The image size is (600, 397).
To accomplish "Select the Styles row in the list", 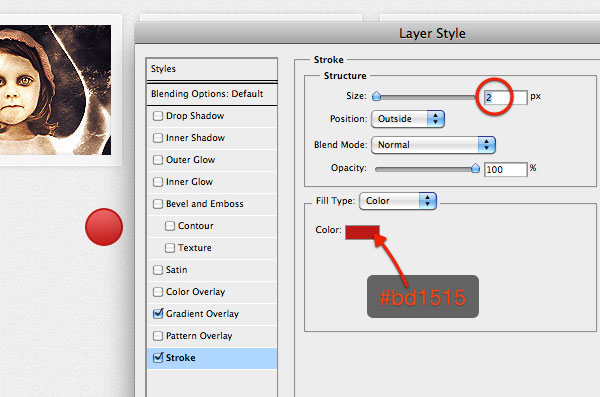I will tap(212, 69).
